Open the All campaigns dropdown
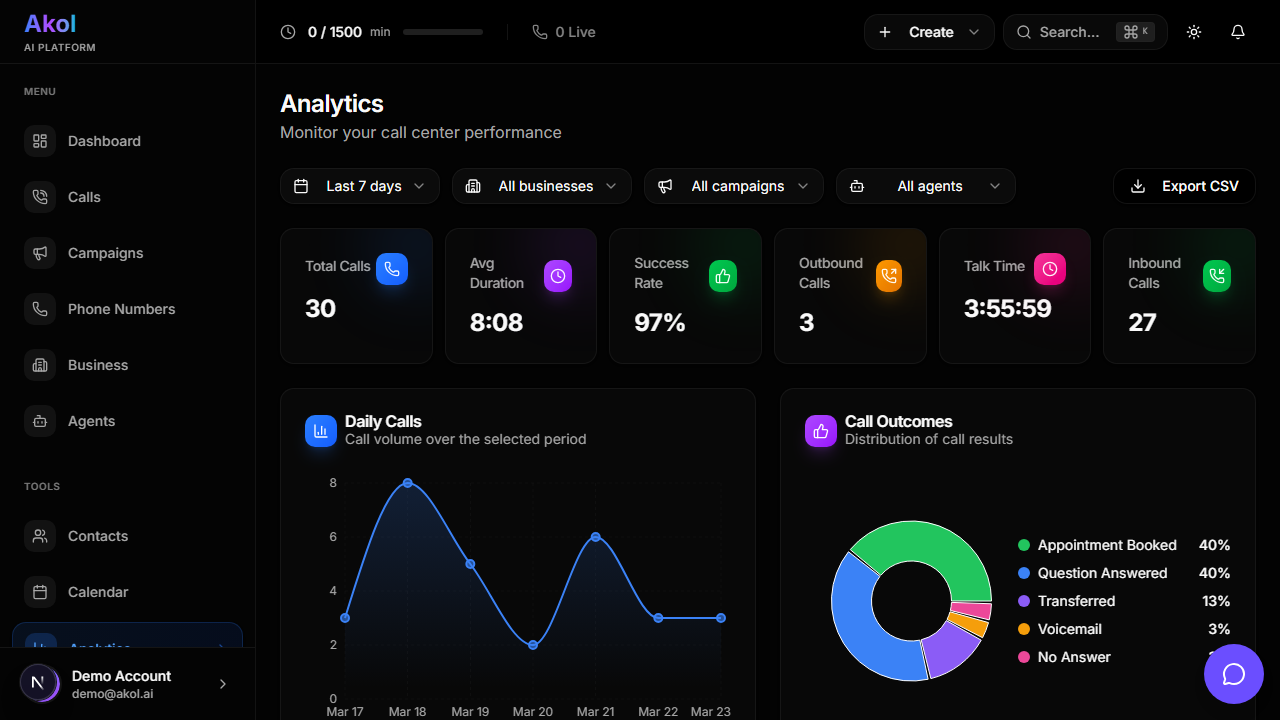The height and width of the screenshot is (720, 1280). tap(733, 186)
